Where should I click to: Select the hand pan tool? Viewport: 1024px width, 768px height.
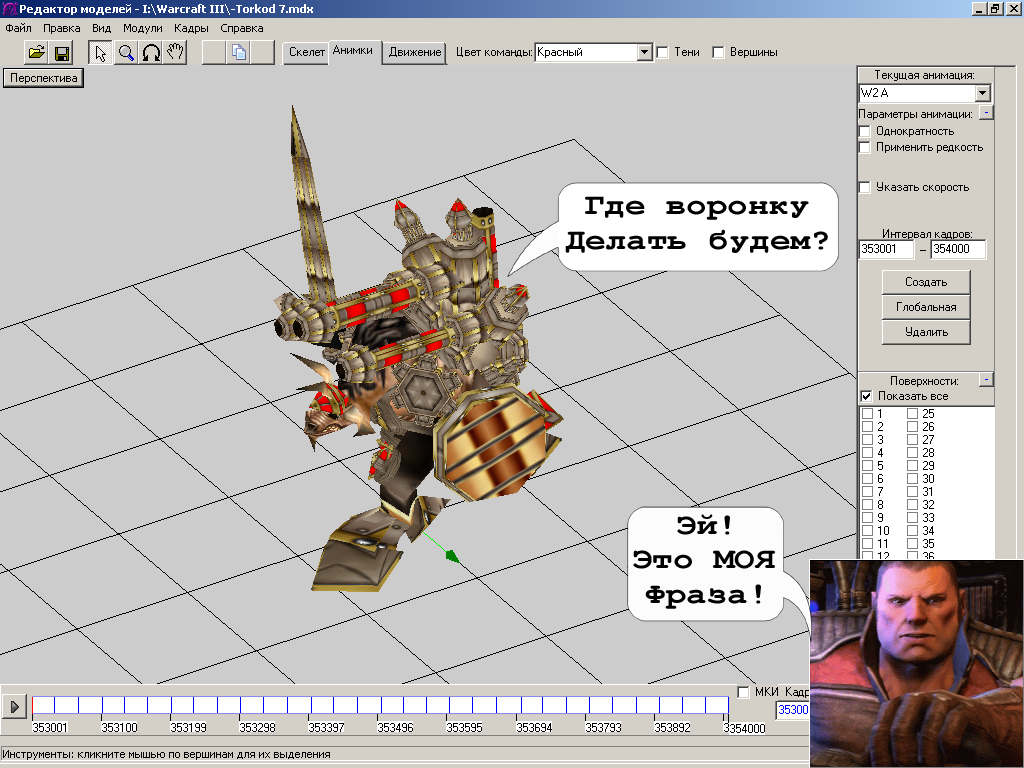click(x=176, y=53)
